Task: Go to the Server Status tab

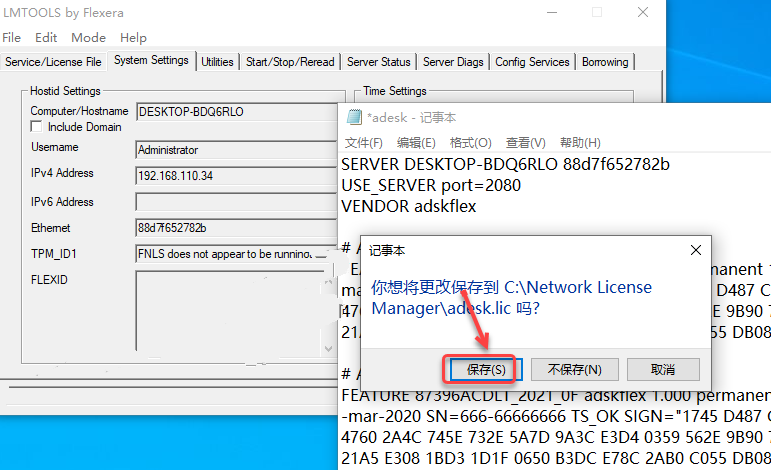Action: [379, 62]
